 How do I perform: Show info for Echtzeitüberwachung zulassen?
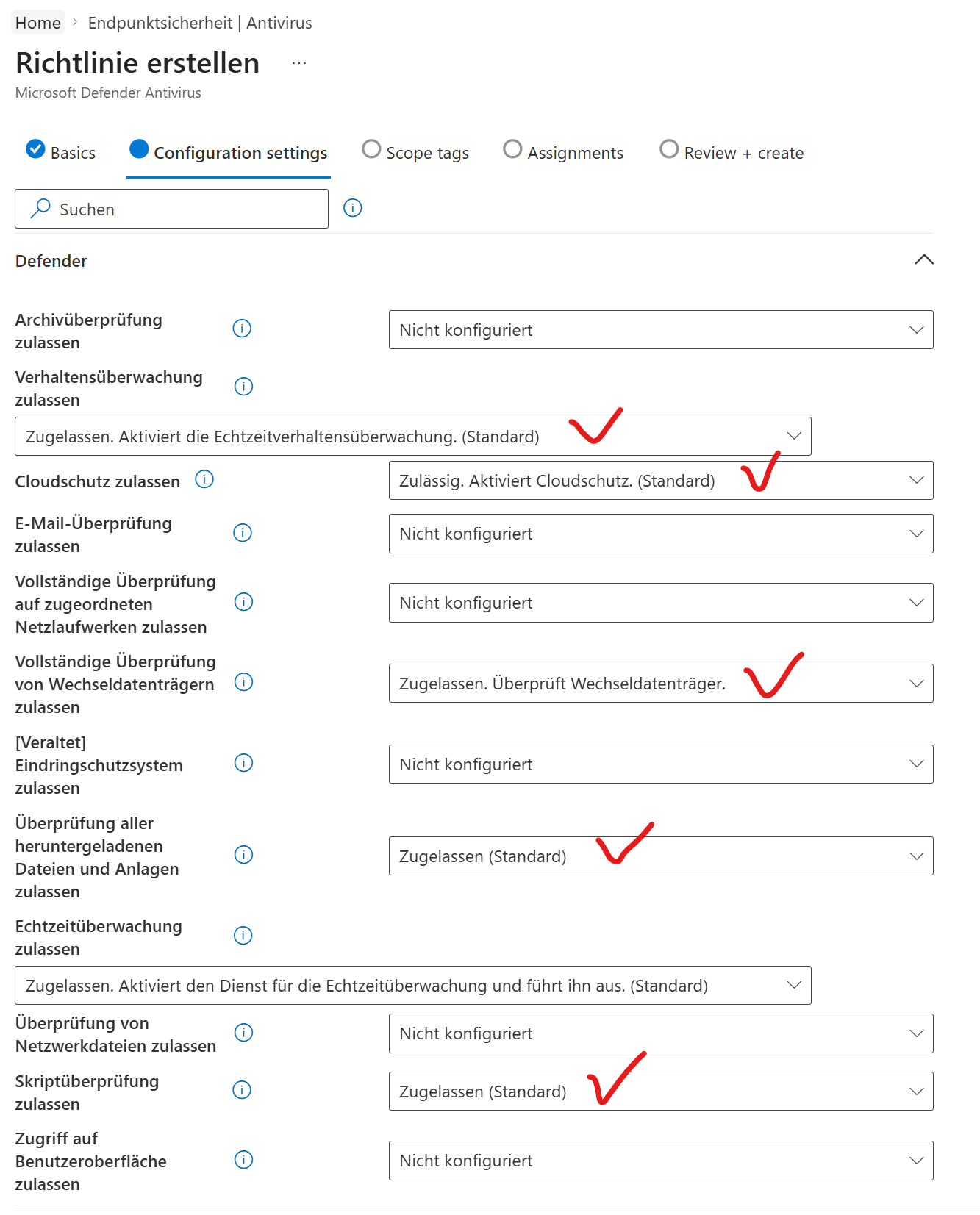coord(243,936)
